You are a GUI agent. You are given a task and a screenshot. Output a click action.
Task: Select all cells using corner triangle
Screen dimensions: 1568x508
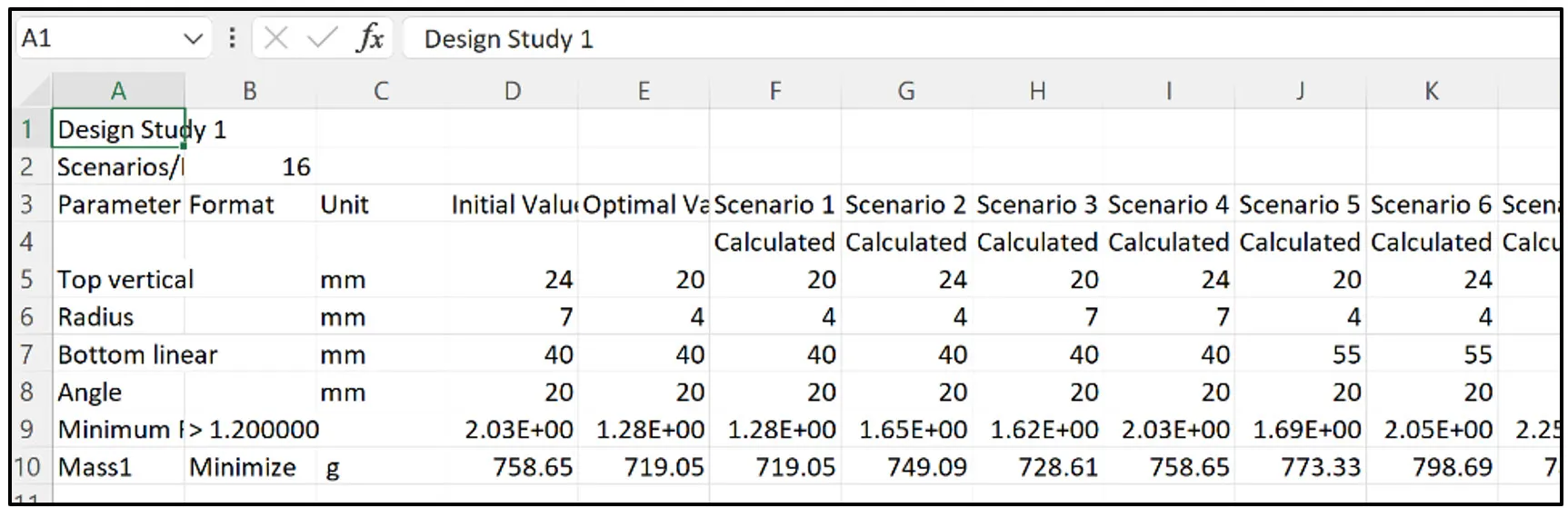click(35, 92)
